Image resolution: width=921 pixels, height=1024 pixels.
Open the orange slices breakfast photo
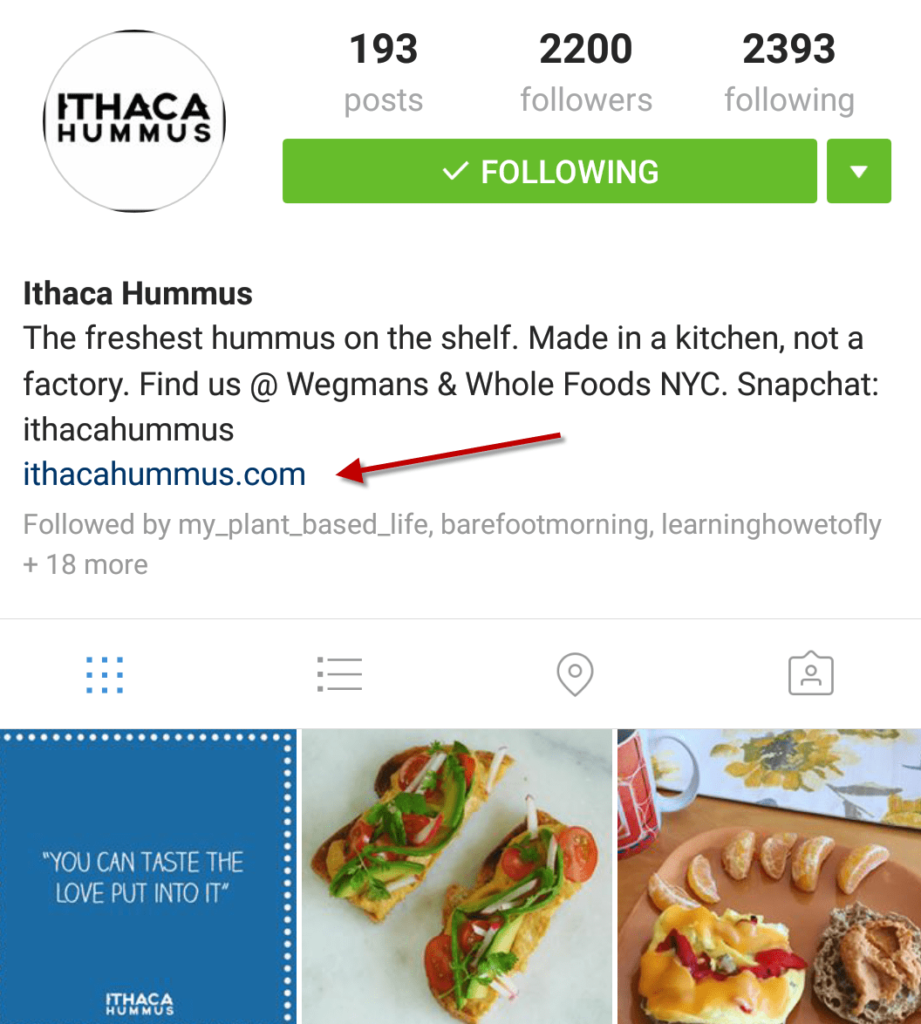(769, 876)
